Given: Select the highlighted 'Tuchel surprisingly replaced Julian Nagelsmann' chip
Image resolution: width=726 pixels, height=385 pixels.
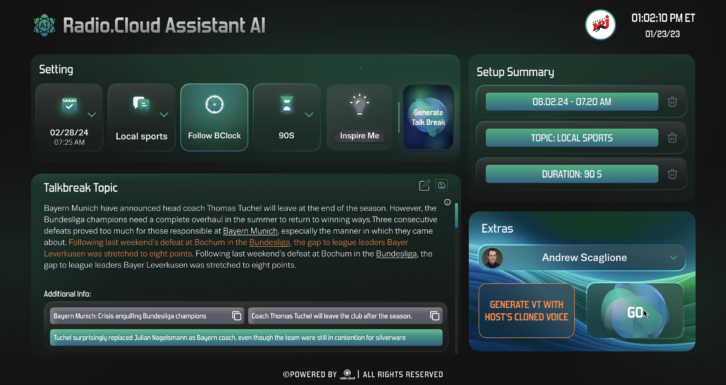Looking at the screenshot, I should 246,338.
